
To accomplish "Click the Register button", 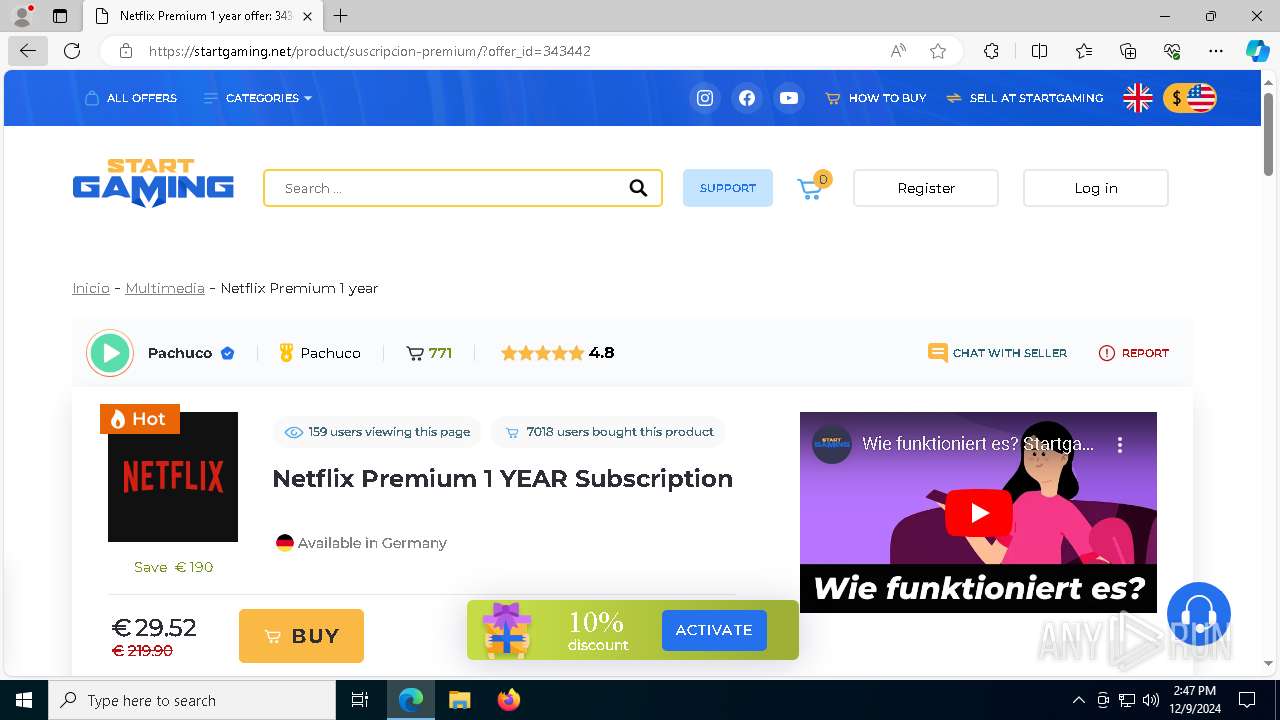I will [x=926, y=188].
